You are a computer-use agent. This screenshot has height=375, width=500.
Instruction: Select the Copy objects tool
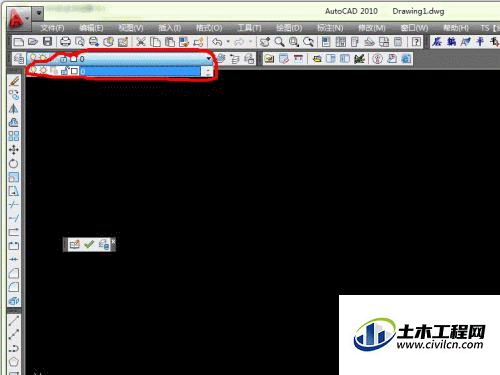pos(14,95)
